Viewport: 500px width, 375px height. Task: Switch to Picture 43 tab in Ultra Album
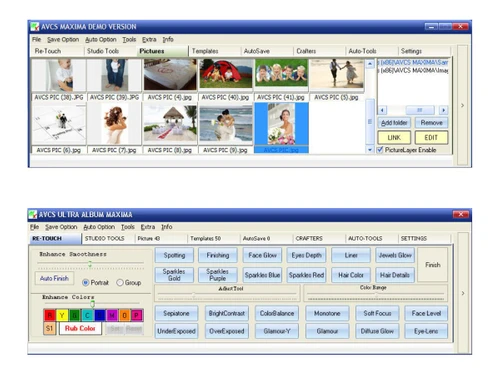(161, 239)
